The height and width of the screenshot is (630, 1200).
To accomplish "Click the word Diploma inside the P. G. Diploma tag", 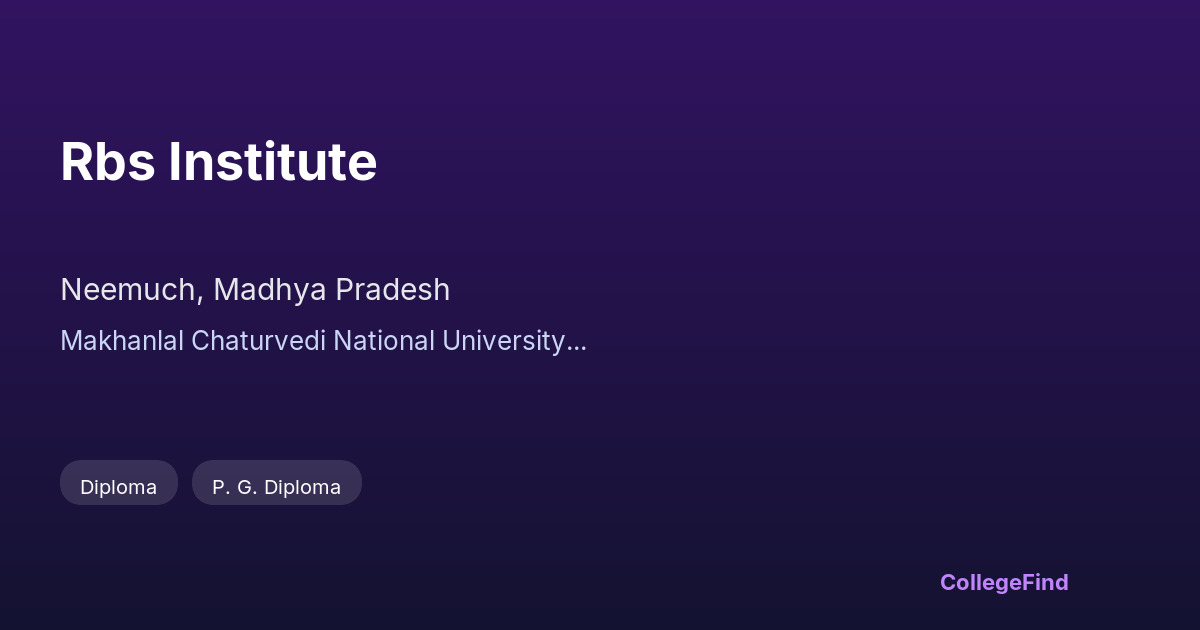I will coord(303,487).
